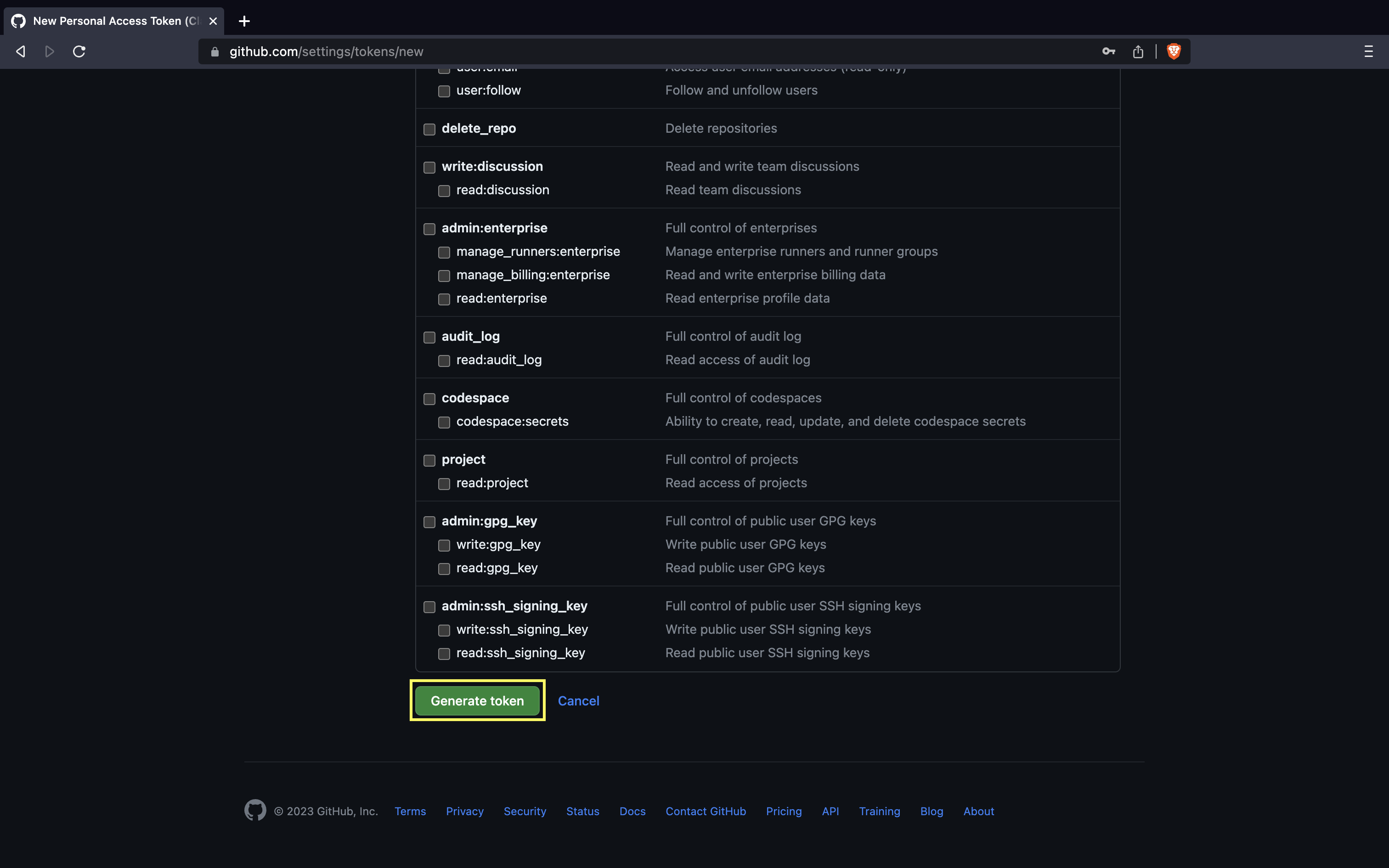Click 'Read access of audit log' text
Viewport: 1389px width, 868px height.
(738, 360)
